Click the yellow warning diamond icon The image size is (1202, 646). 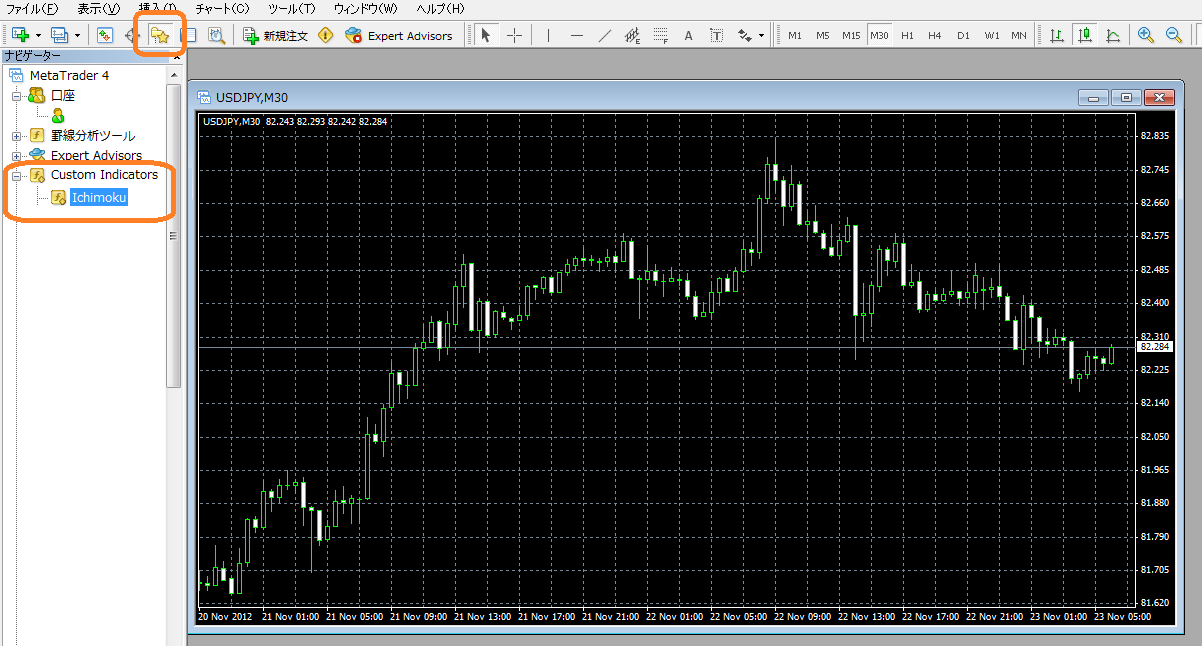tap(325, 35)
